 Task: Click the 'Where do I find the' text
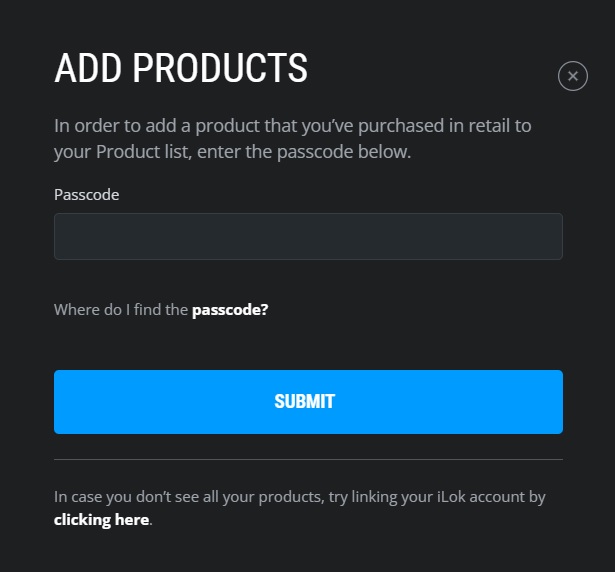[121, 310]
